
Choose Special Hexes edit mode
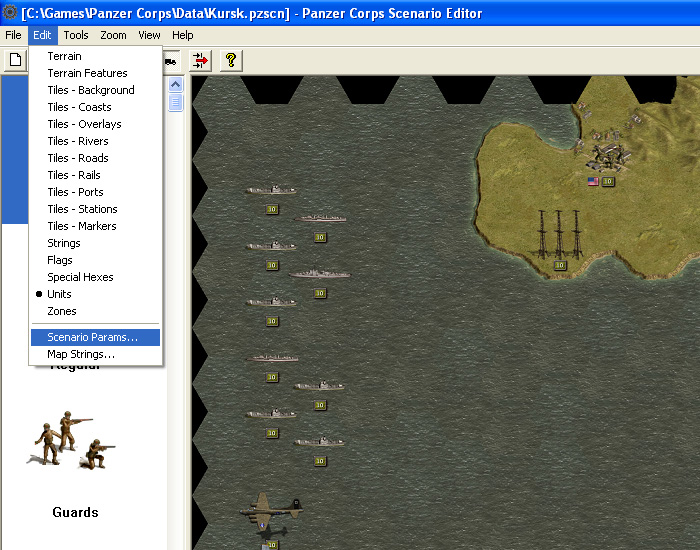96,276
